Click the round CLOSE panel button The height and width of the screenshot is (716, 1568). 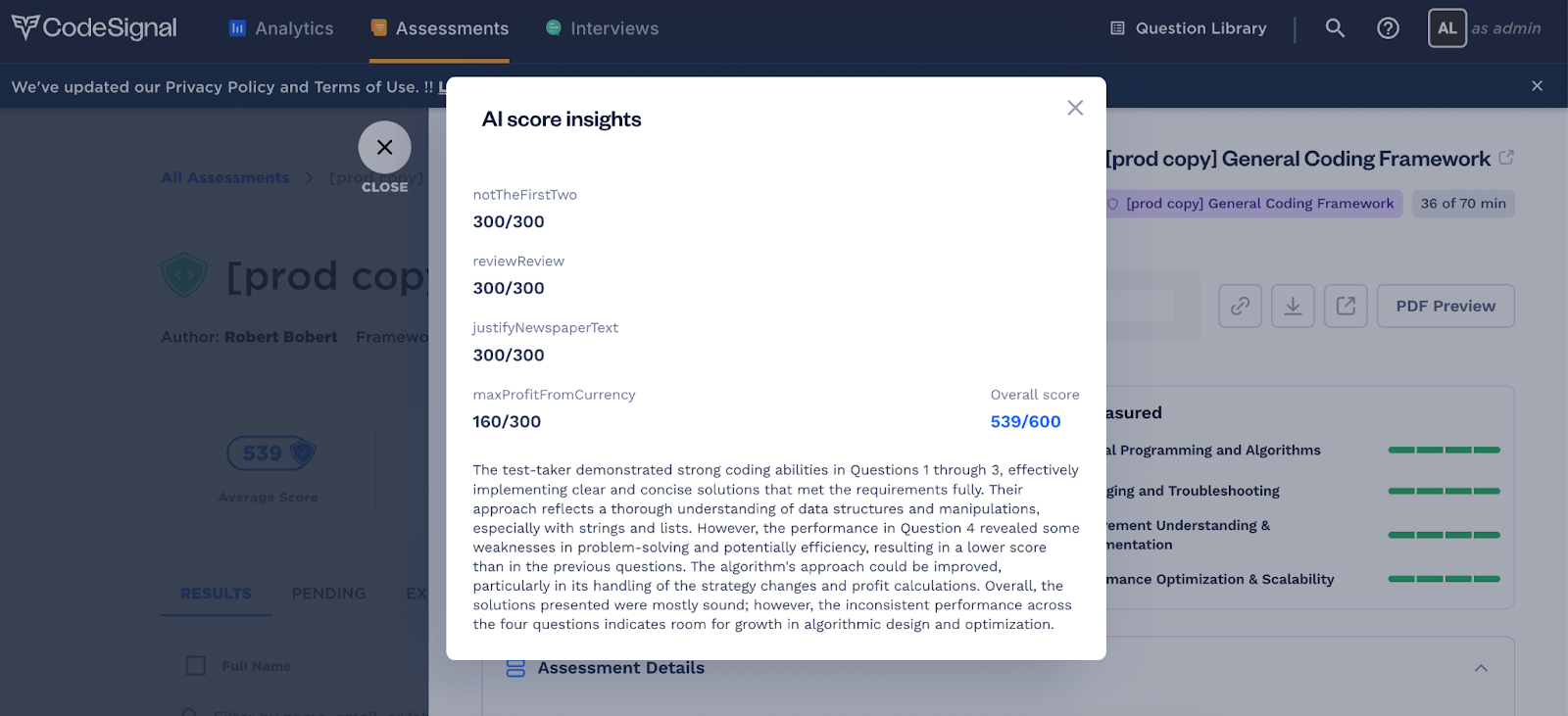point(384,147)
